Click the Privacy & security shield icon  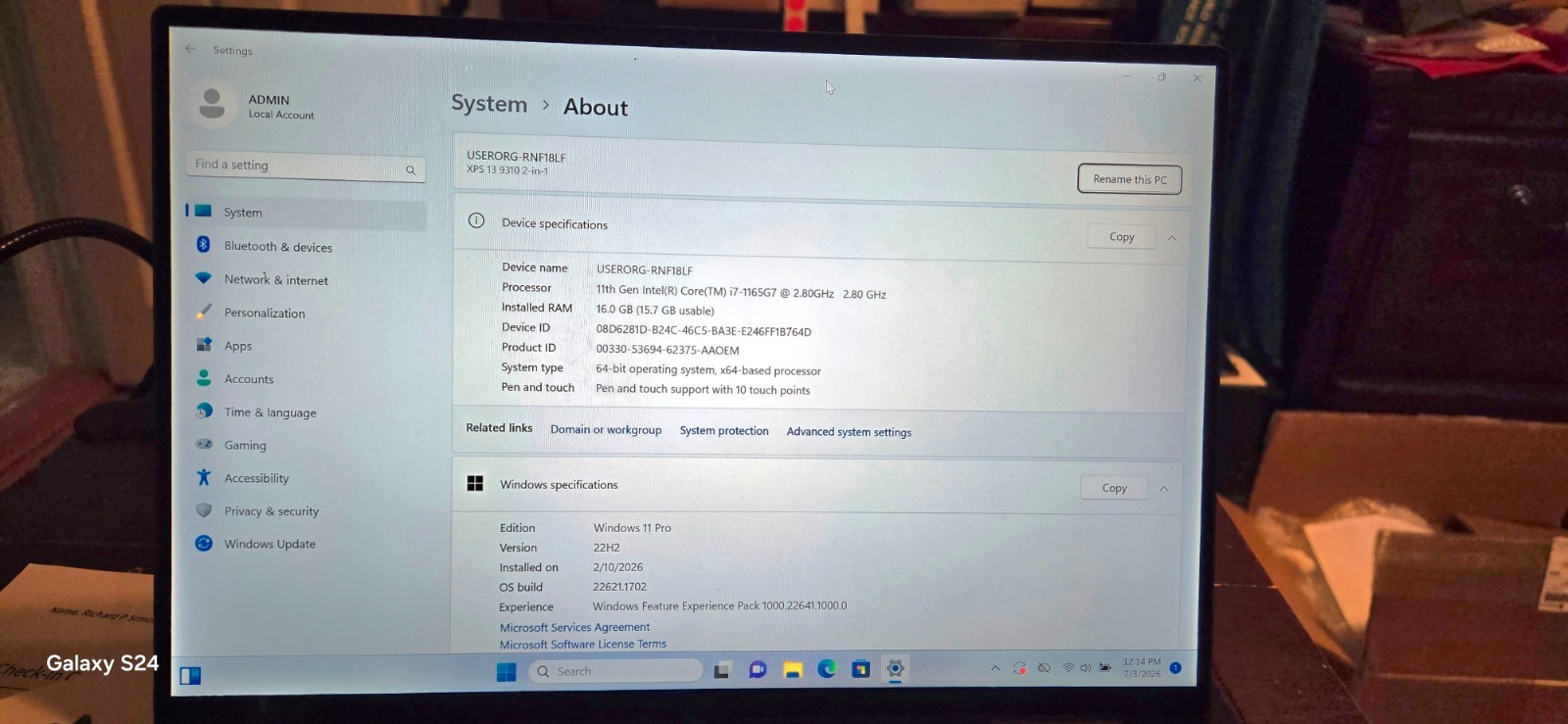pyautogui.click(x=204, y=510)
